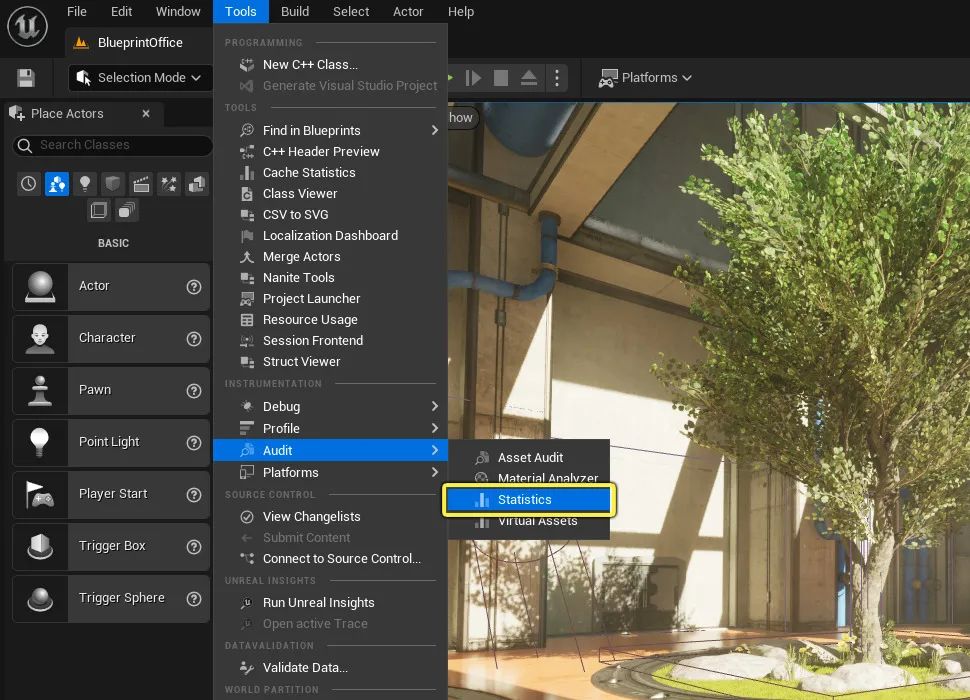Open the Window menu
Screen dimensions: 970x700
point(178,12)
